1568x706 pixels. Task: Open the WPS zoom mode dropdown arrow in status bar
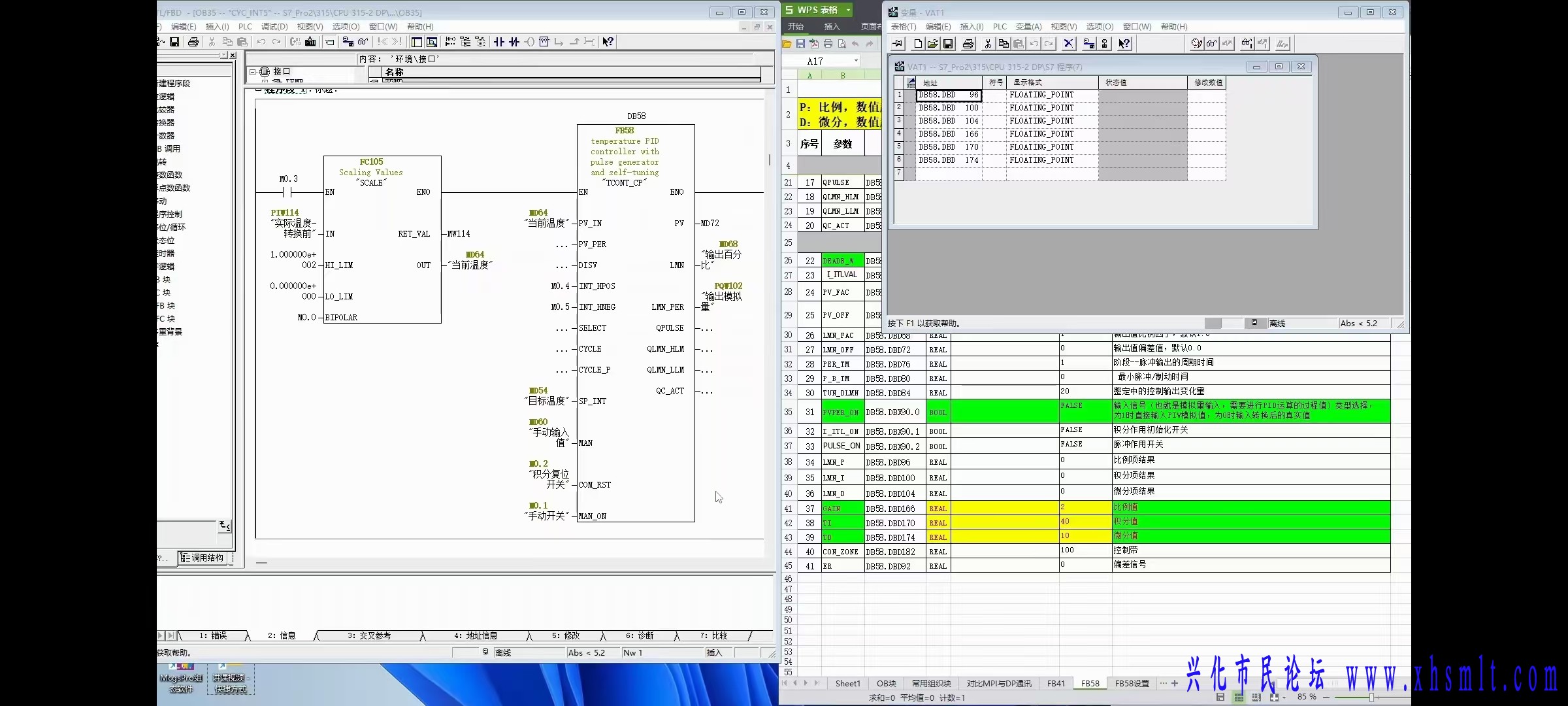coord(1284,698)
